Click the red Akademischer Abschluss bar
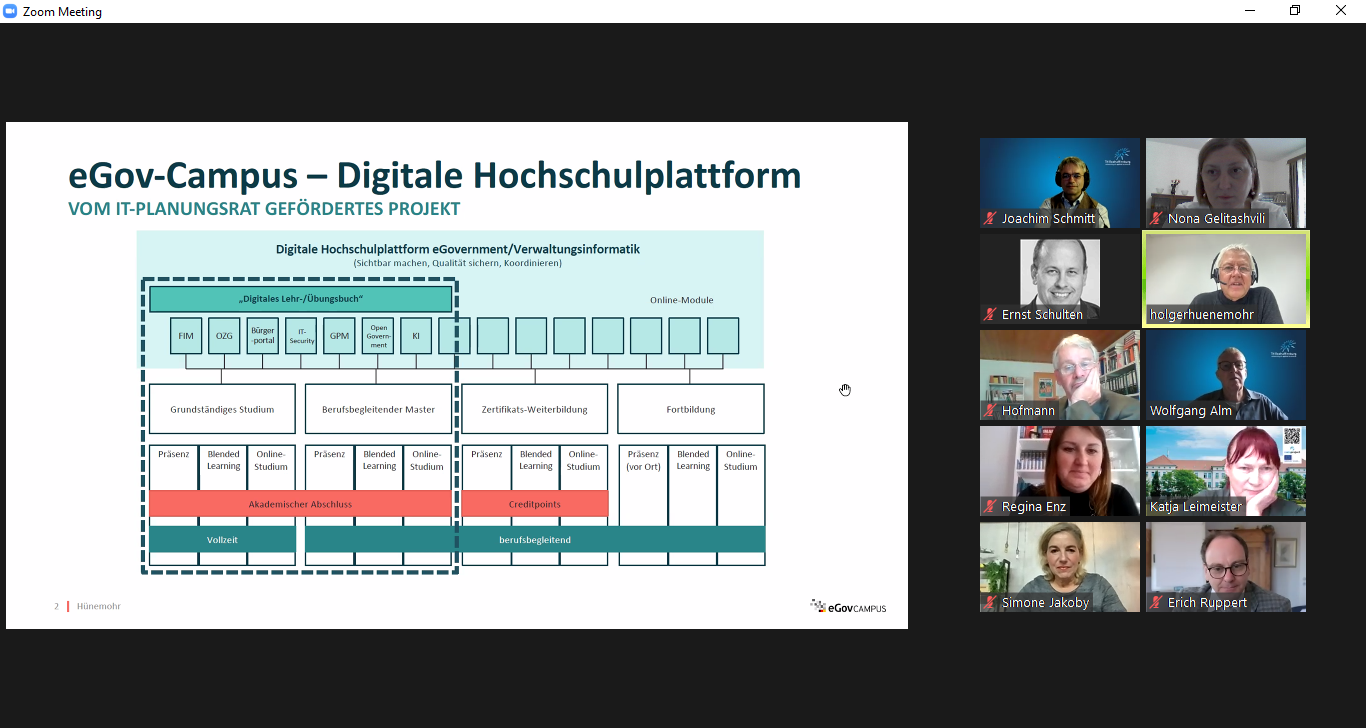 pyautogui.click(x=301, y=504)
